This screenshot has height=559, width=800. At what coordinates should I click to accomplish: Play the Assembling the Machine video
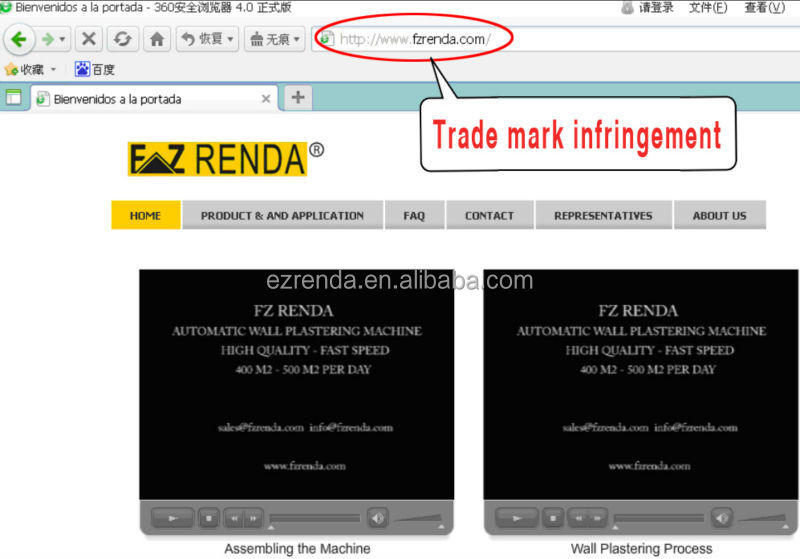[172, 518]
